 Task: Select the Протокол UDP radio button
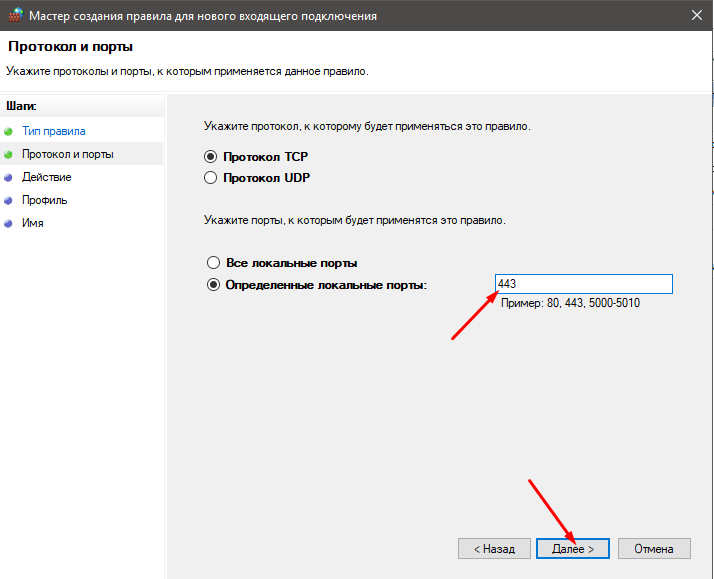pos(210,178)
